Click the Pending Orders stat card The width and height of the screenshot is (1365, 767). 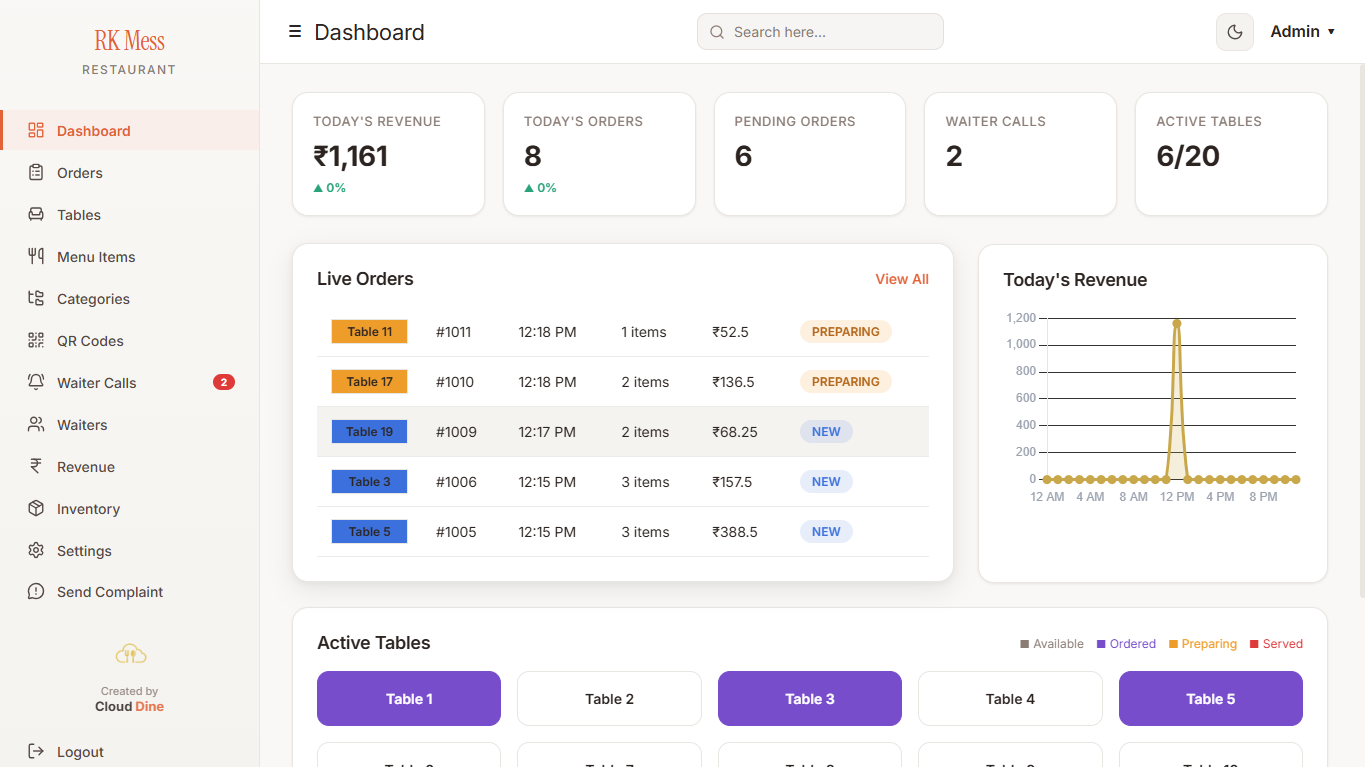[x=810, y=154]
